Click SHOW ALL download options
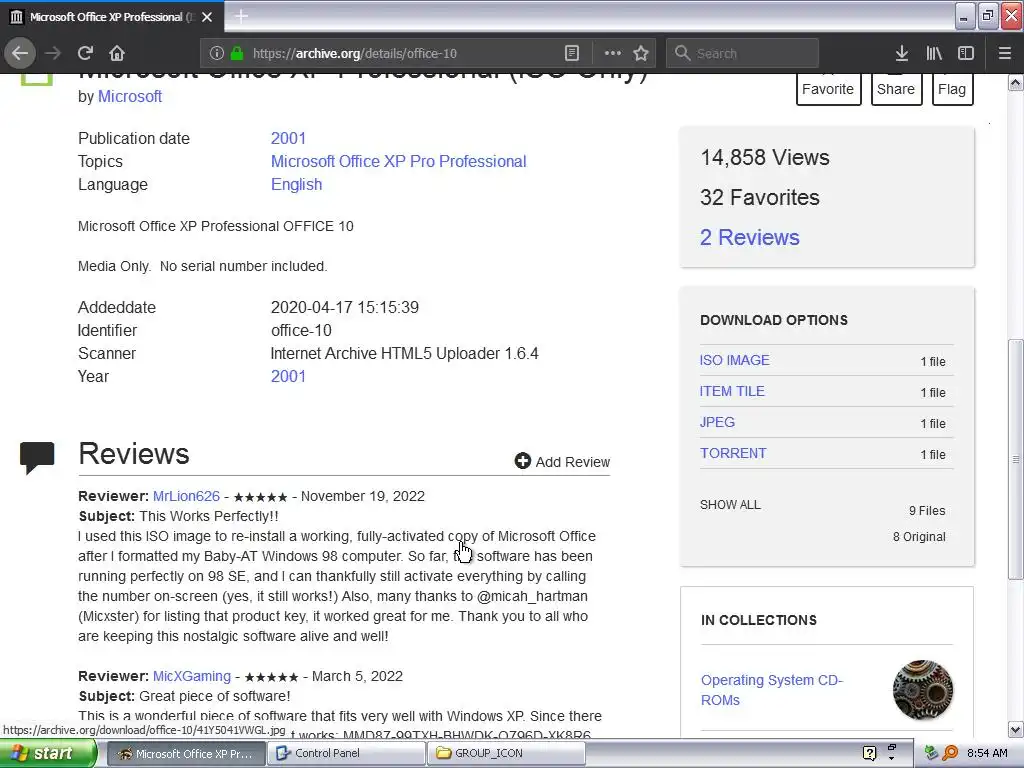This screenshot has height=768, width=1024. [730, 505]
